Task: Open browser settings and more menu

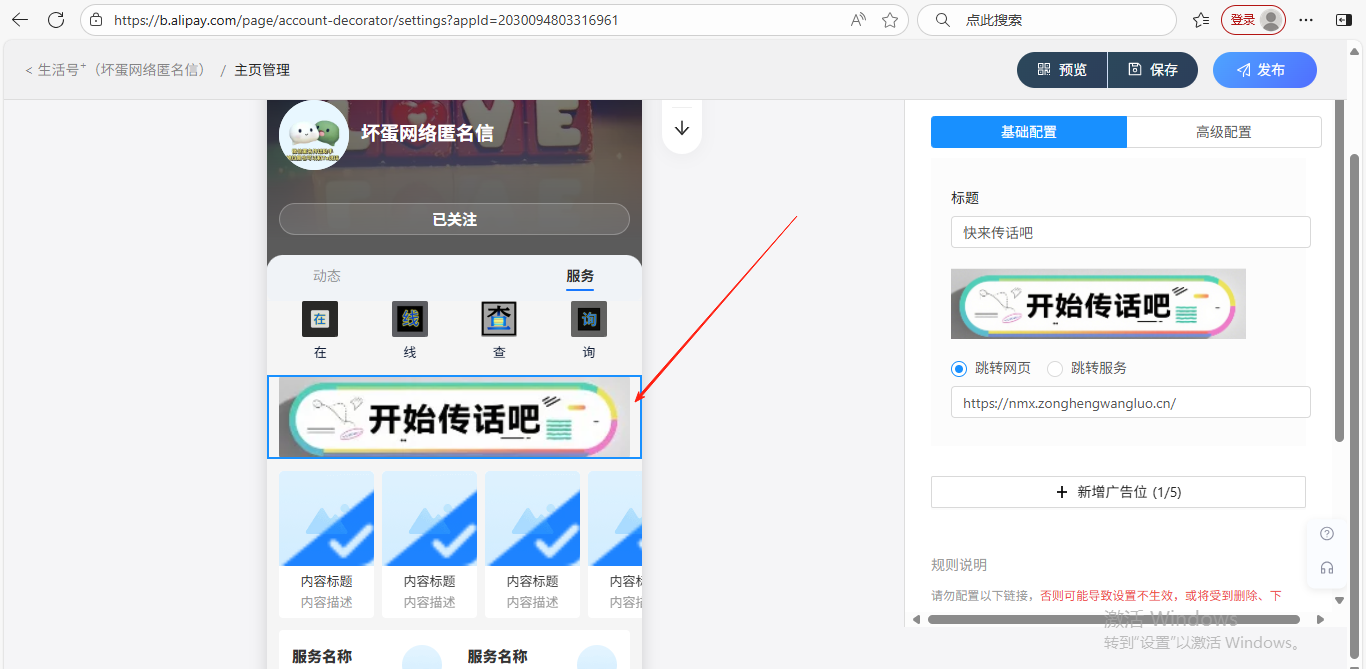Action: pos(1306,20)
